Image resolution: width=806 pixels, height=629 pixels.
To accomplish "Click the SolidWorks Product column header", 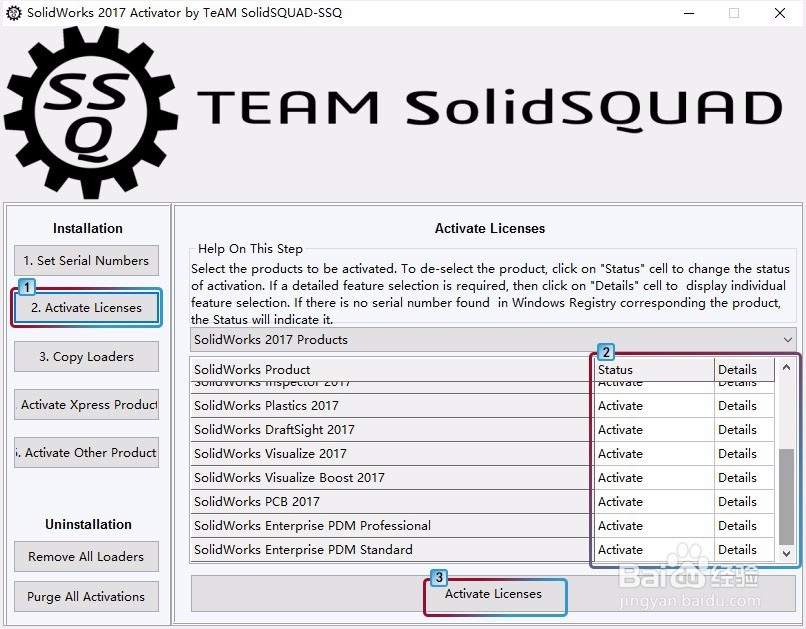I will coord(392,369).
